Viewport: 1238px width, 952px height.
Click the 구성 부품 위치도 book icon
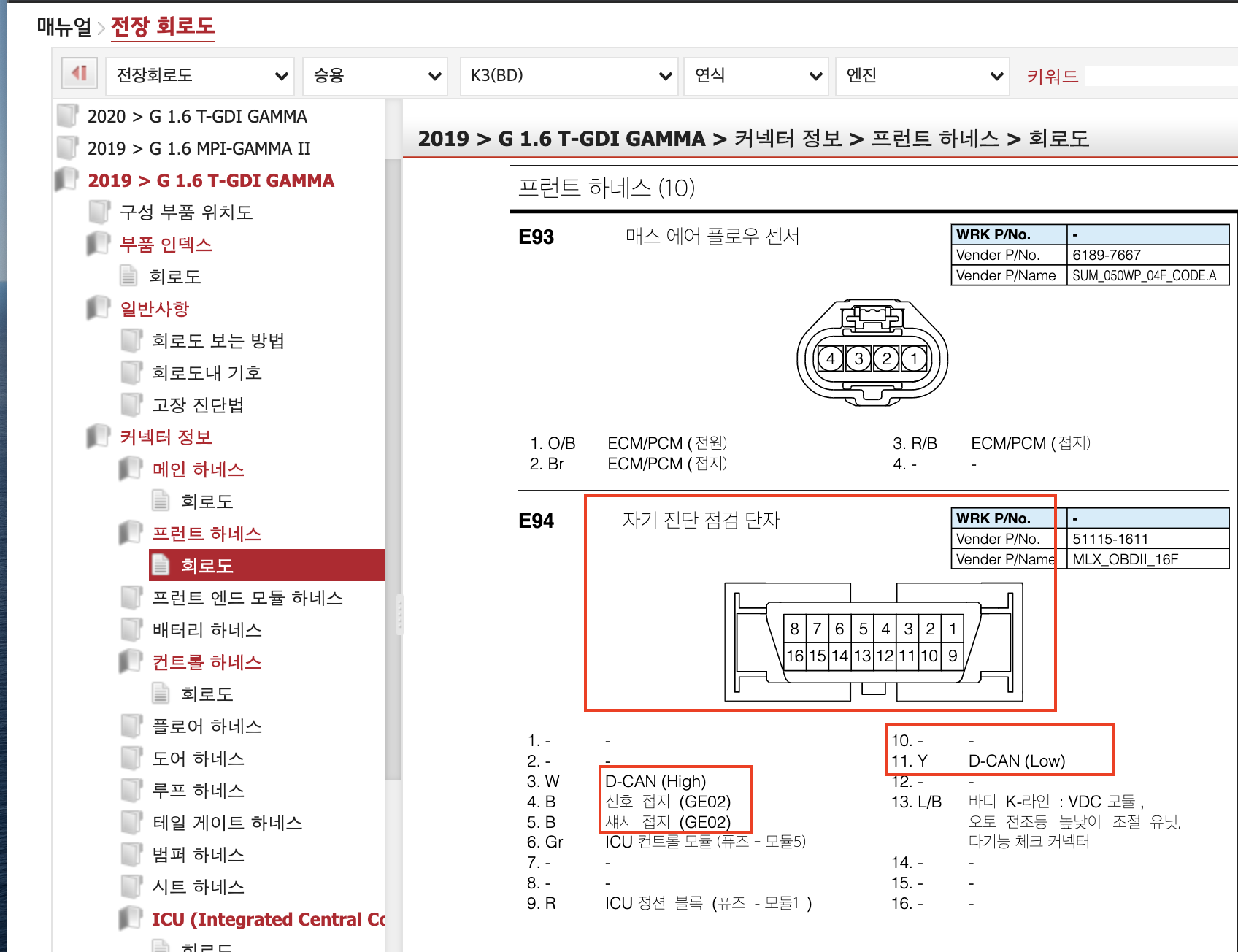(99, 212)
